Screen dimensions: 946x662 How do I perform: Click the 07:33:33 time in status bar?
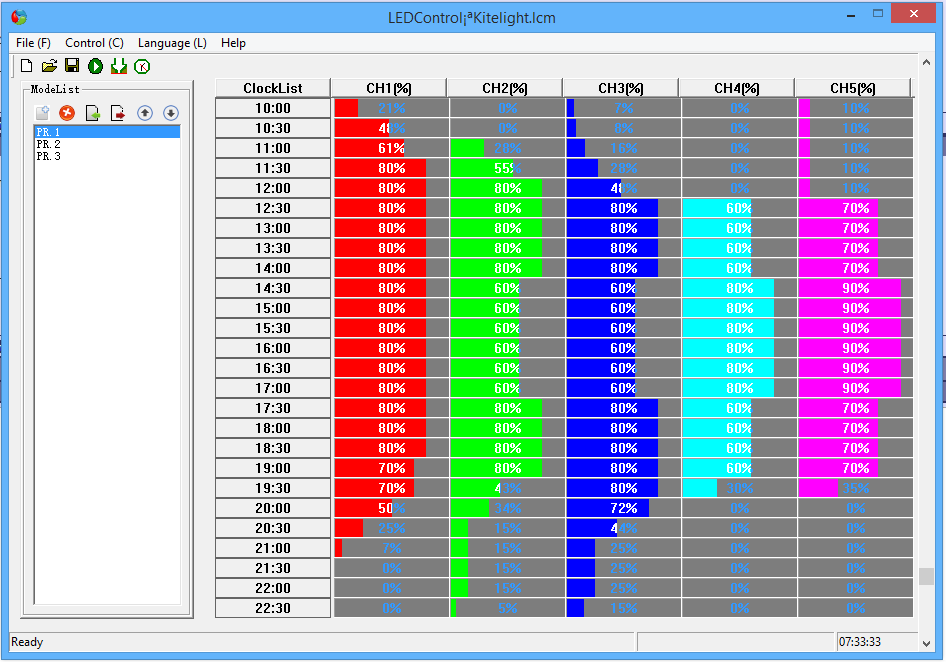tap(860, 641)
